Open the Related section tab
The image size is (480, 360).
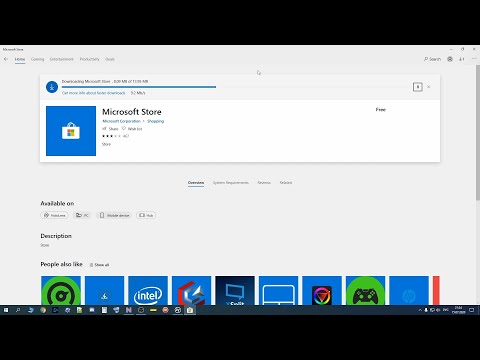286,183
